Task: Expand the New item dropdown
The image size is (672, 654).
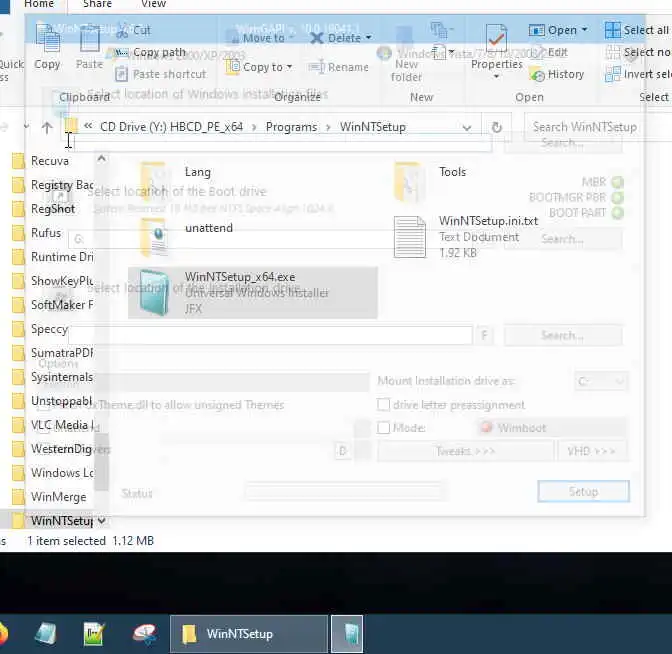Action: coord(442,30)
